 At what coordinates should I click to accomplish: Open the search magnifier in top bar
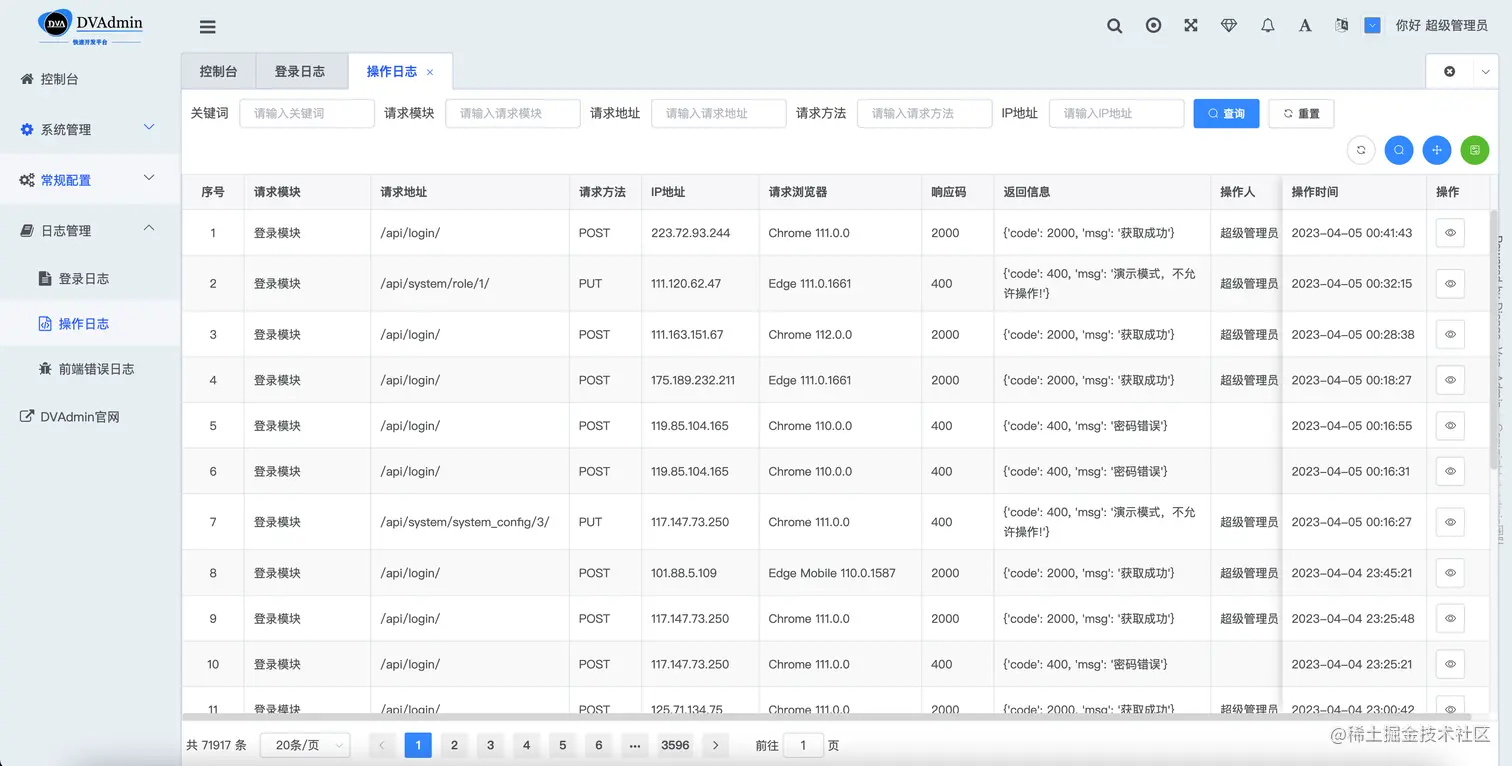click(1115, 26)
